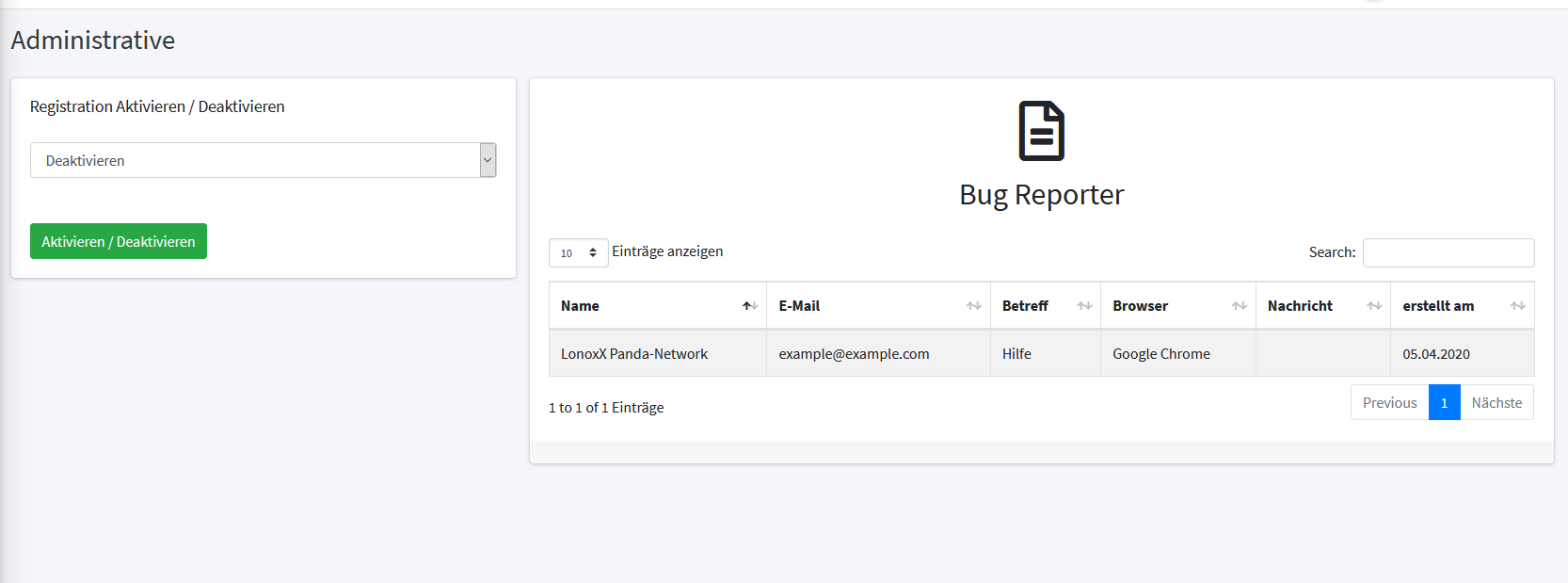Click the 05.04.2020 date cell
Screen dimensions: 1568x583
[1436, 354]
